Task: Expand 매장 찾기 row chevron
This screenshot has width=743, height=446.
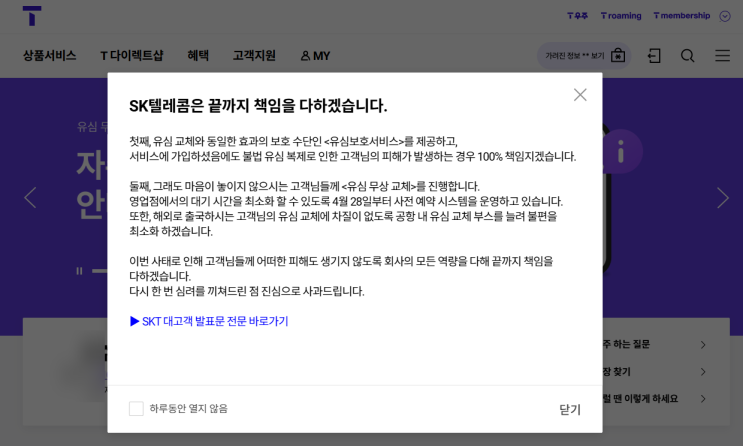Action: click(x=703, y=372)
